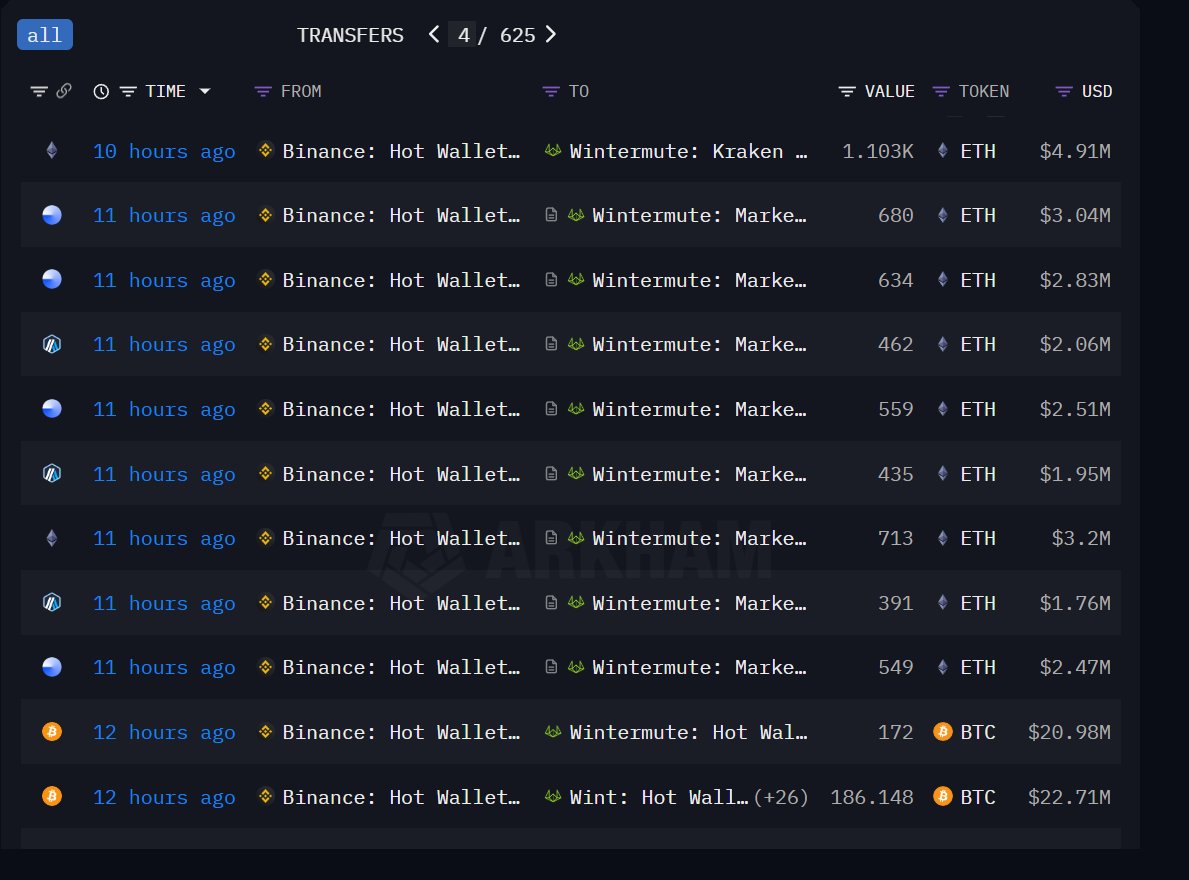
Task: Click the value '559'
Action: (896, 409)
